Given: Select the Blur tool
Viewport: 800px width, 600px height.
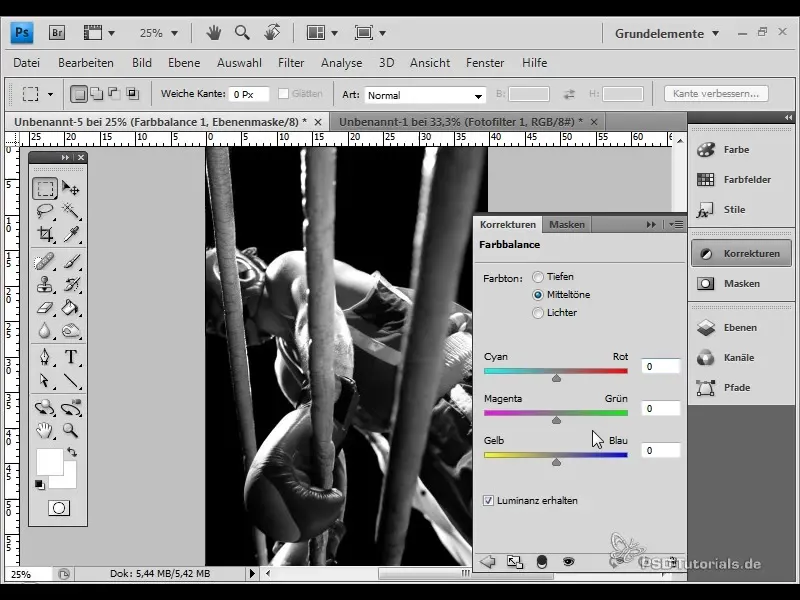Looking at the screenshot, I should coord(45,331).
